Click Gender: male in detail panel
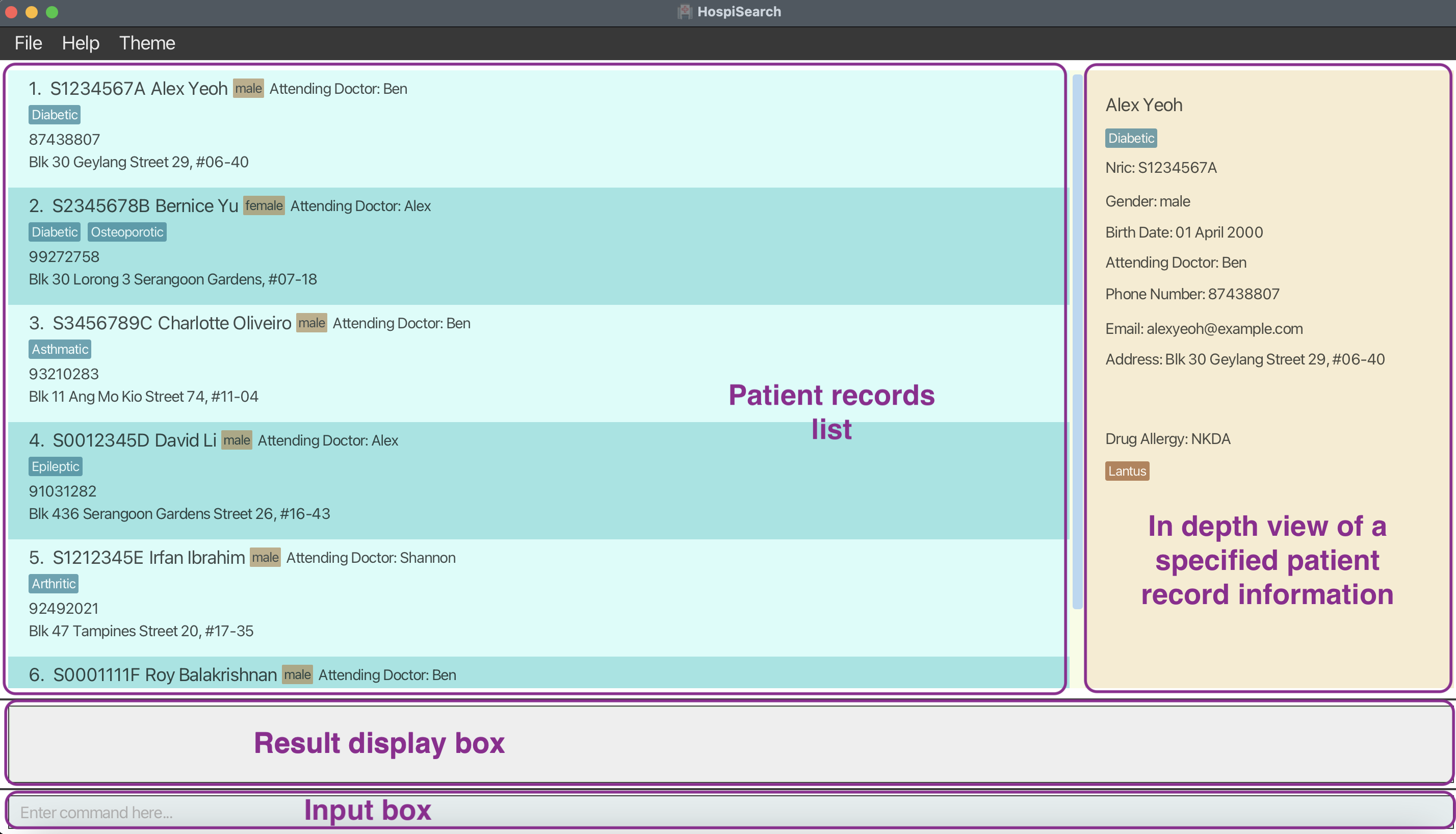The image size is (1456, 834). point(1148,202)
